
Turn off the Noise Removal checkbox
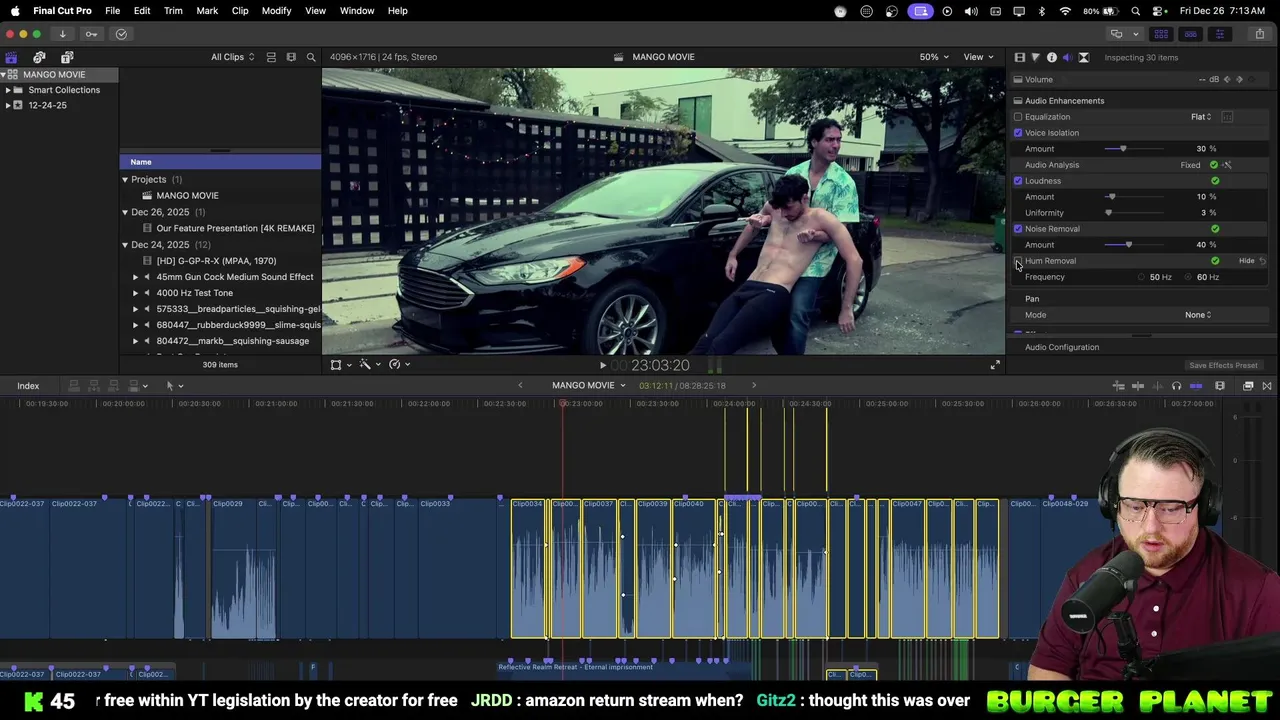[x=1018, y=229]
